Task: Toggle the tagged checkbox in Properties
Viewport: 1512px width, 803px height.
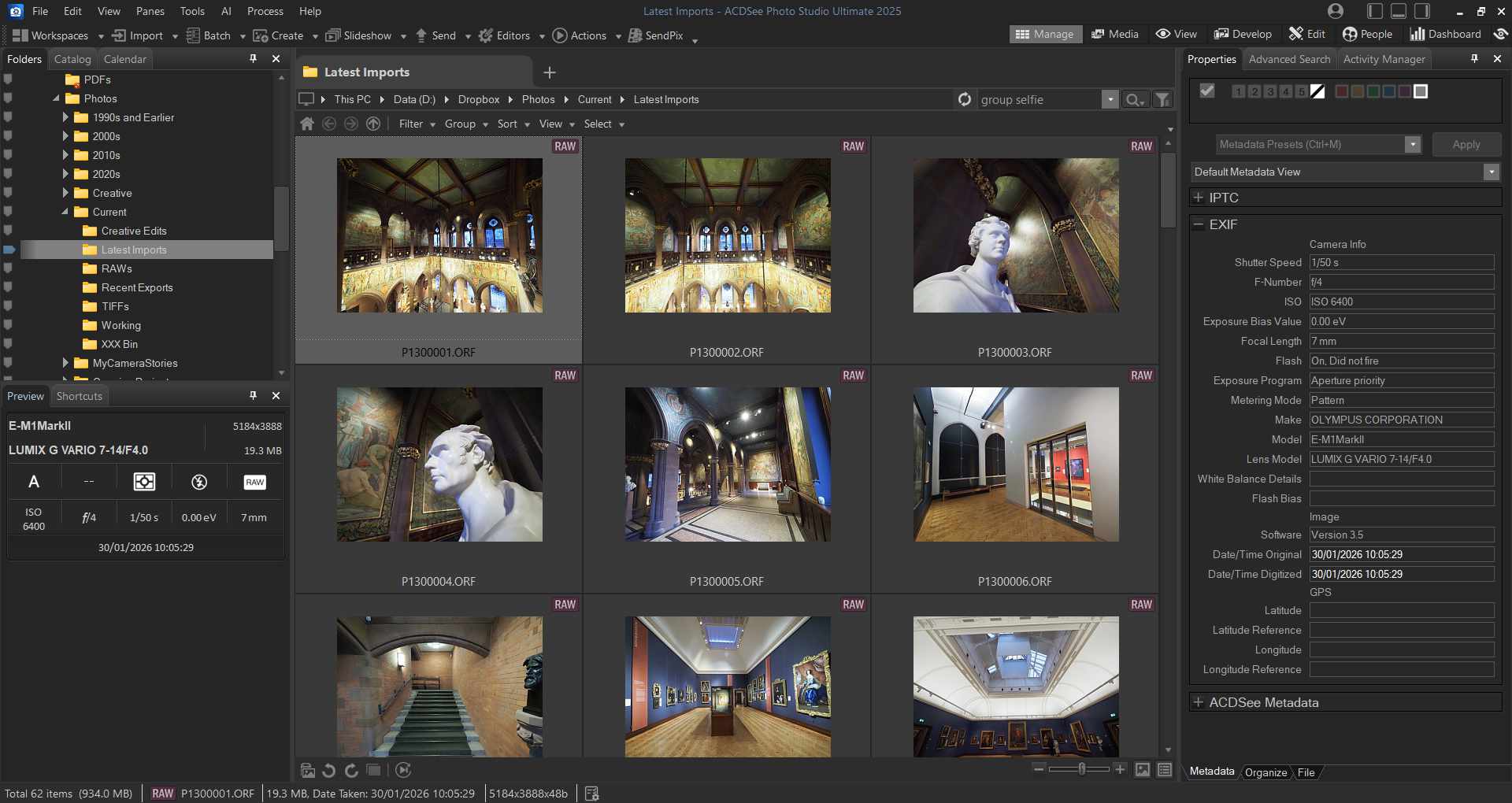Action: click(1206, 91)
